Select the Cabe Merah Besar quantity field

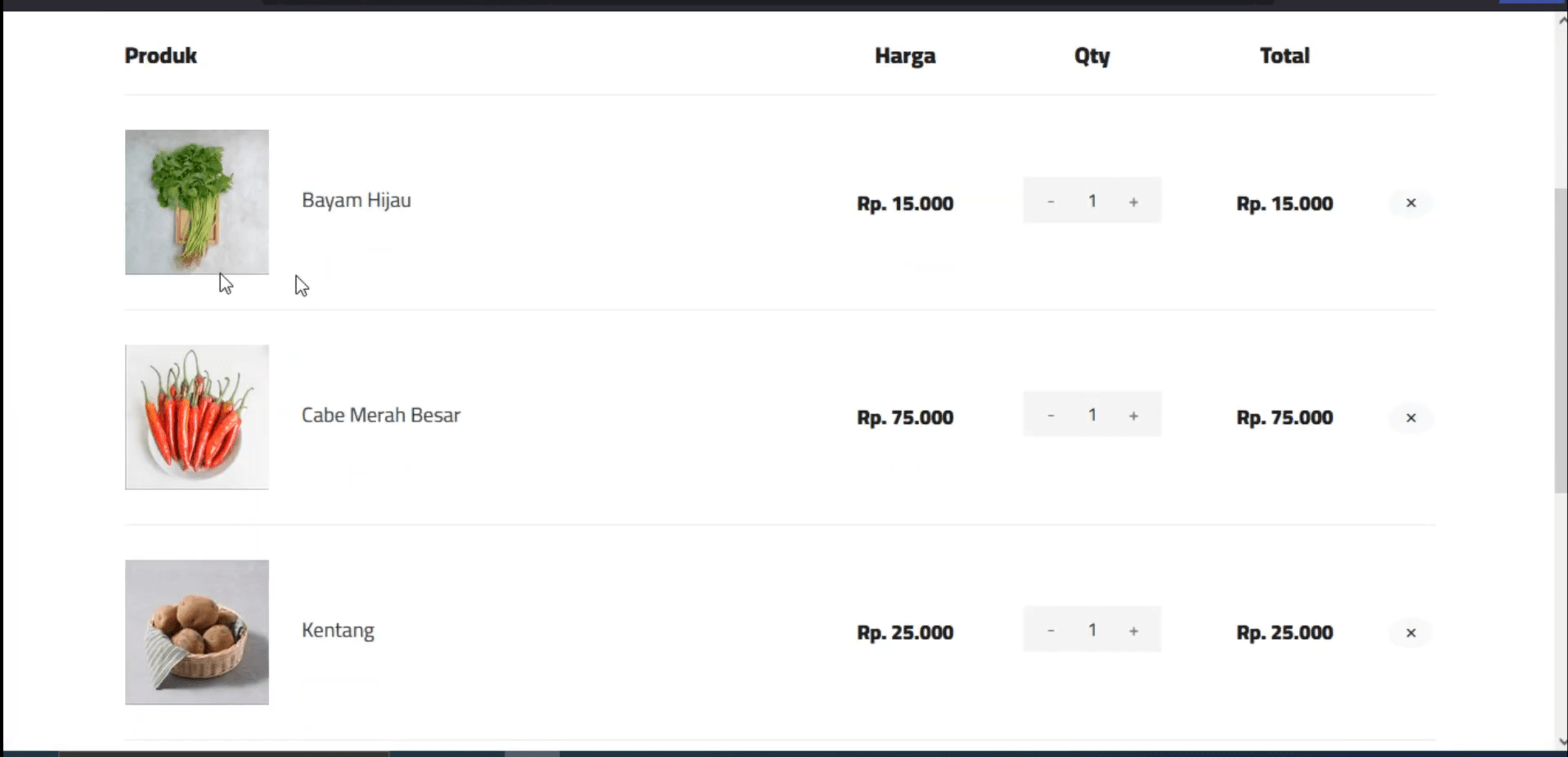click(1092, 415)
